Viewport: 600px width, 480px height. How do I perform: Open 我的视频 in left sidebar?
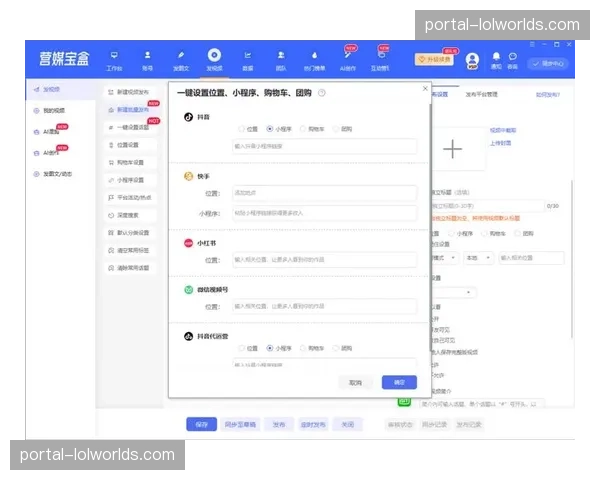(54, 111)
